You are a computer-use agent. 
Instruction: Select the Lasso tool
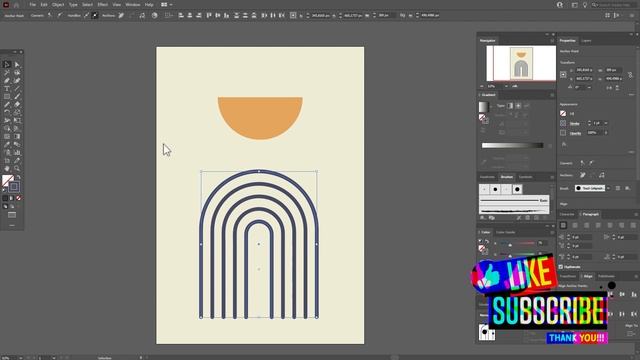[17, 73]
